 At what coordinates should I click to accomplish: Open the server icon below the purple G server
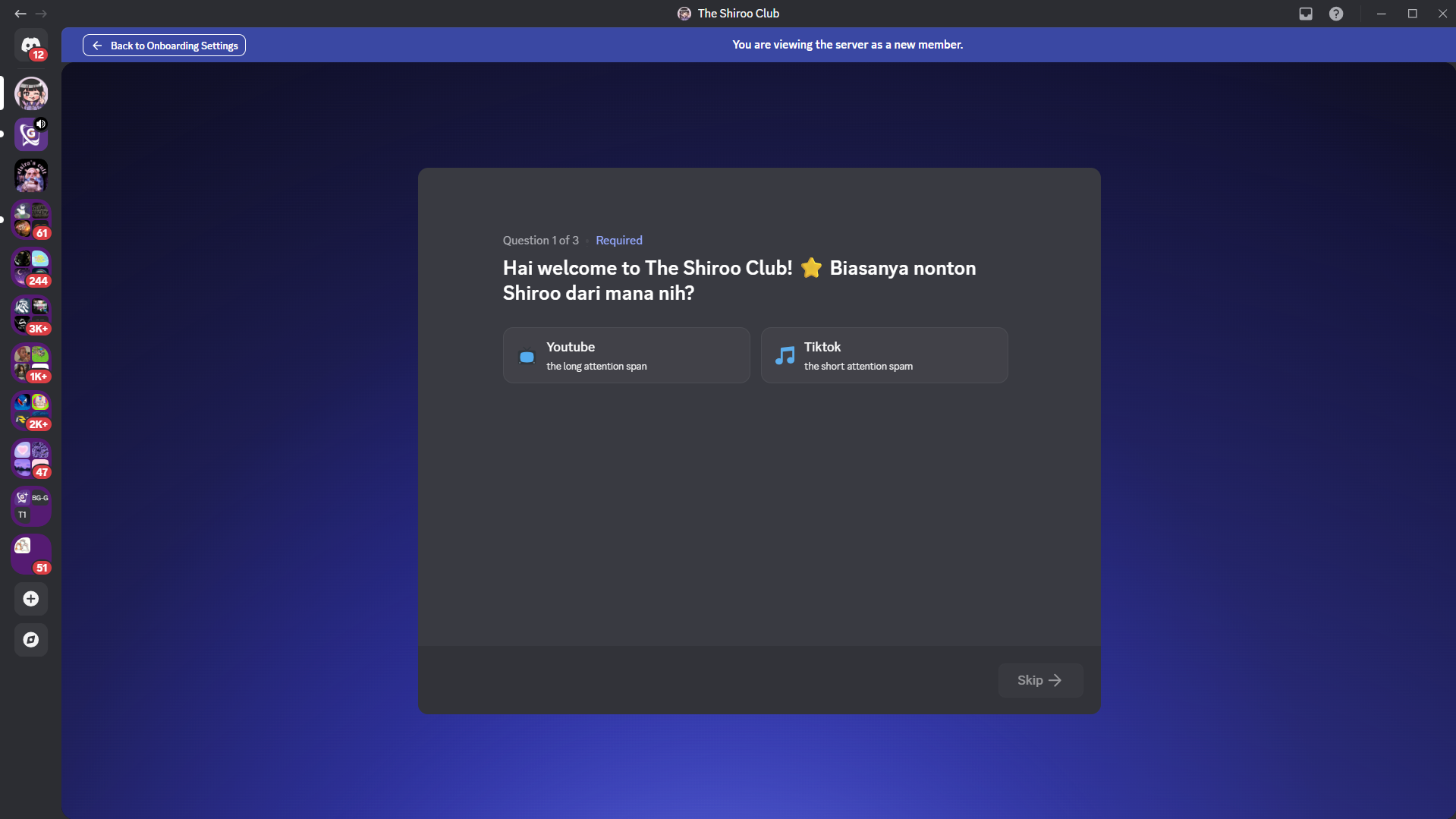click(x=31, y=175)
